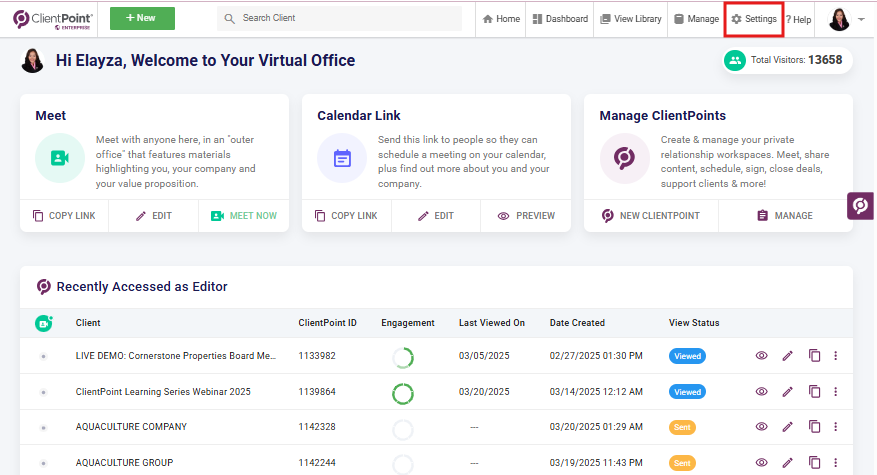Image resolution: width=877 pixels, height=475 pixels.
Task: Click the Total Visitors green icon
Action: 735,60
